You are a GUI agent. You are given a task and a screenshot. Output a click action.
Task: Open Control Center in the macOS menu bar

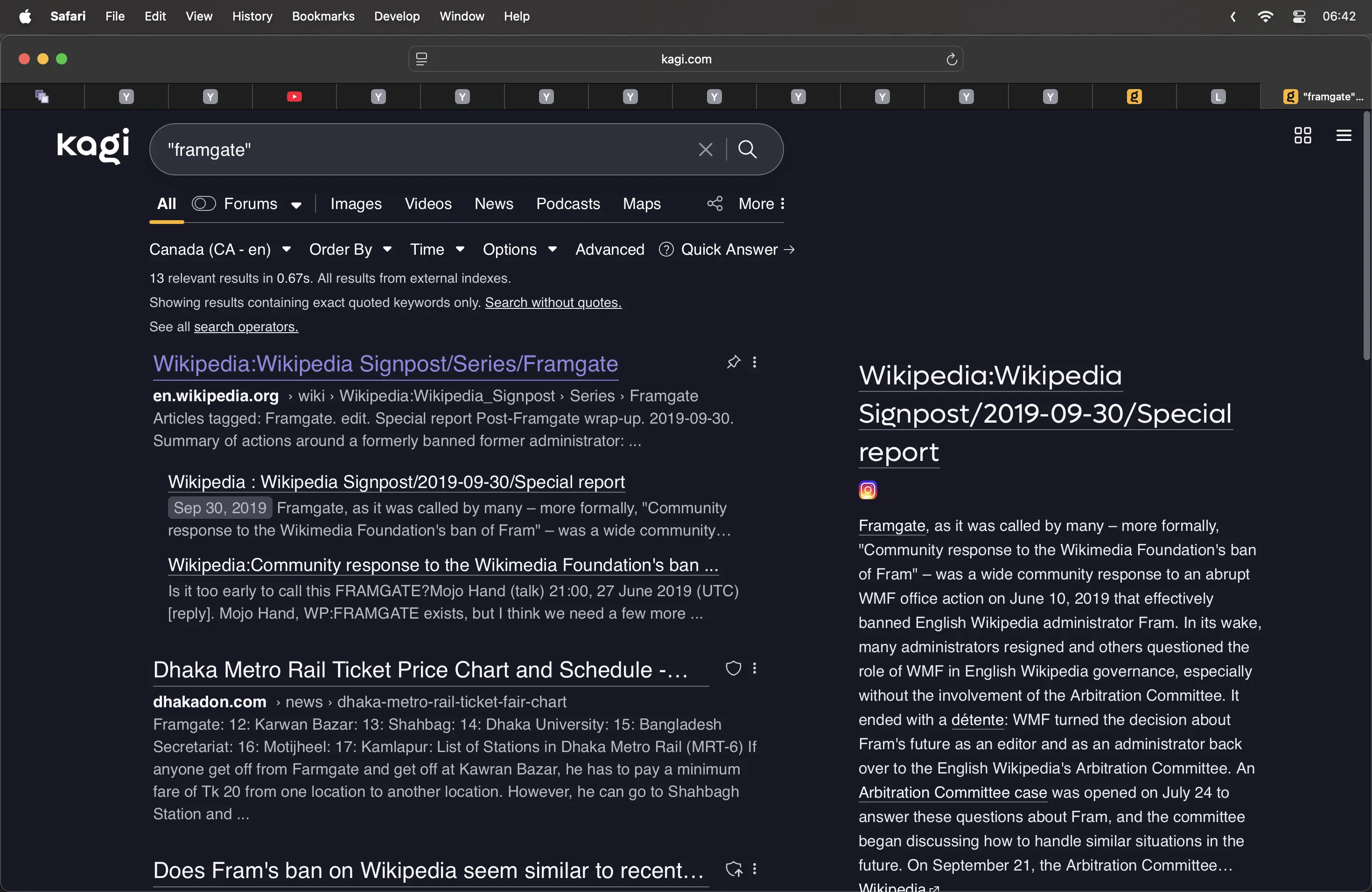1299,17
